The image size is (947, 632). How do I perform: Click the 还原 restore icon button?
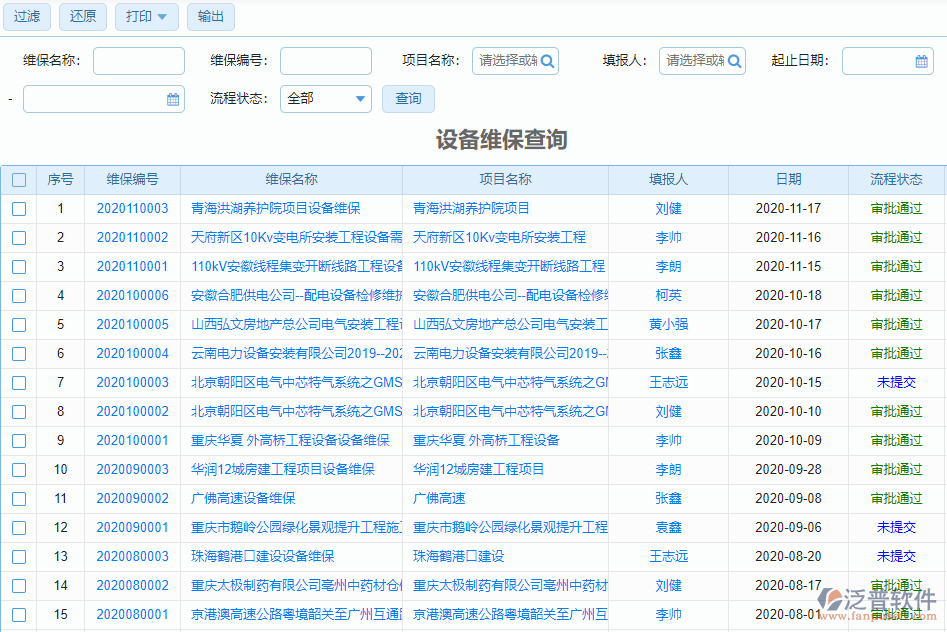pos(82,17)
